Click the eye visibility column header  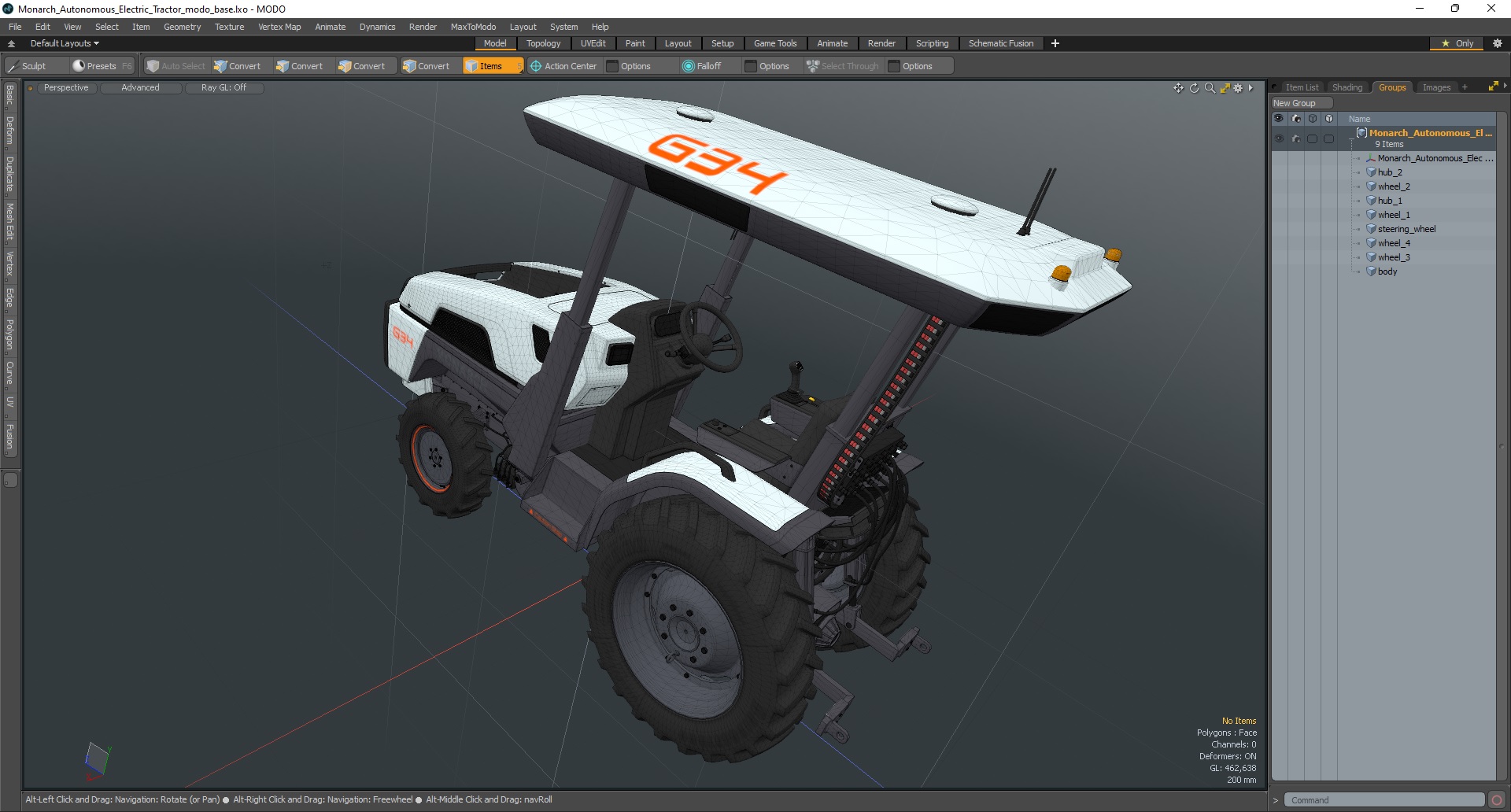click(x=1279, y=119)
